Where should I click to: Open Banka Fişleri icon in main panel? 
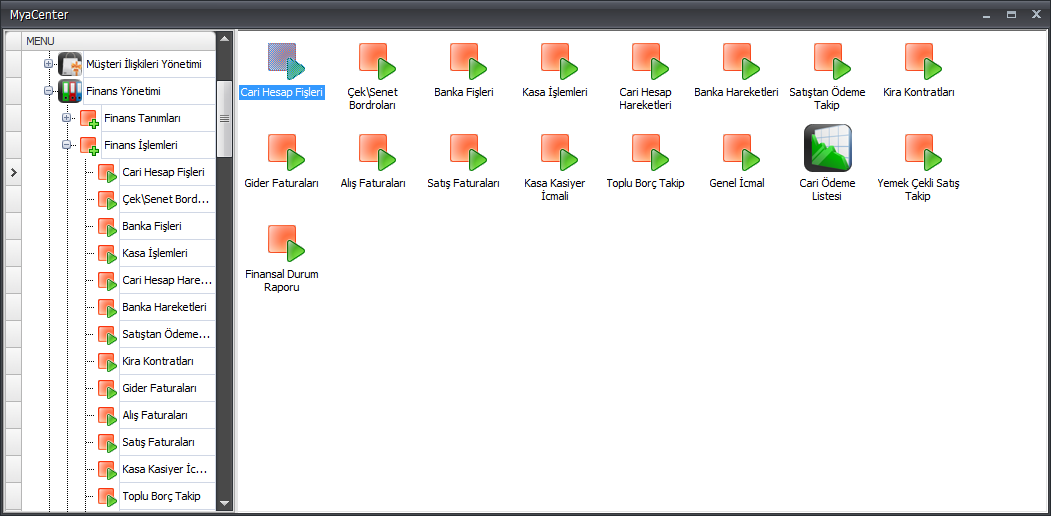click(469, 60)
